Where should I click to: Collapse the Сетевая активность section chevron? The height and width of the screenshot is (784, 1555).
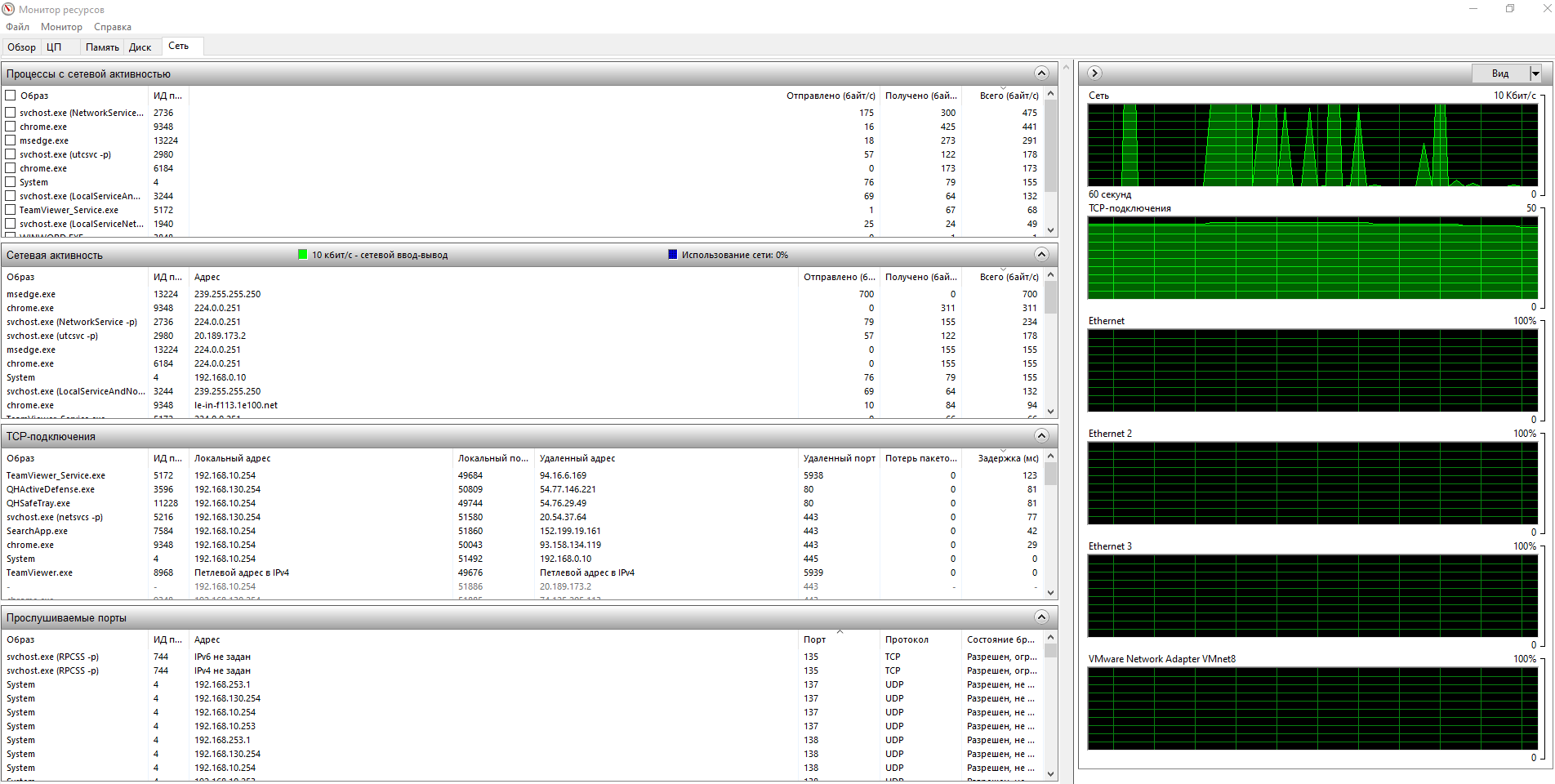[1041, 255]
